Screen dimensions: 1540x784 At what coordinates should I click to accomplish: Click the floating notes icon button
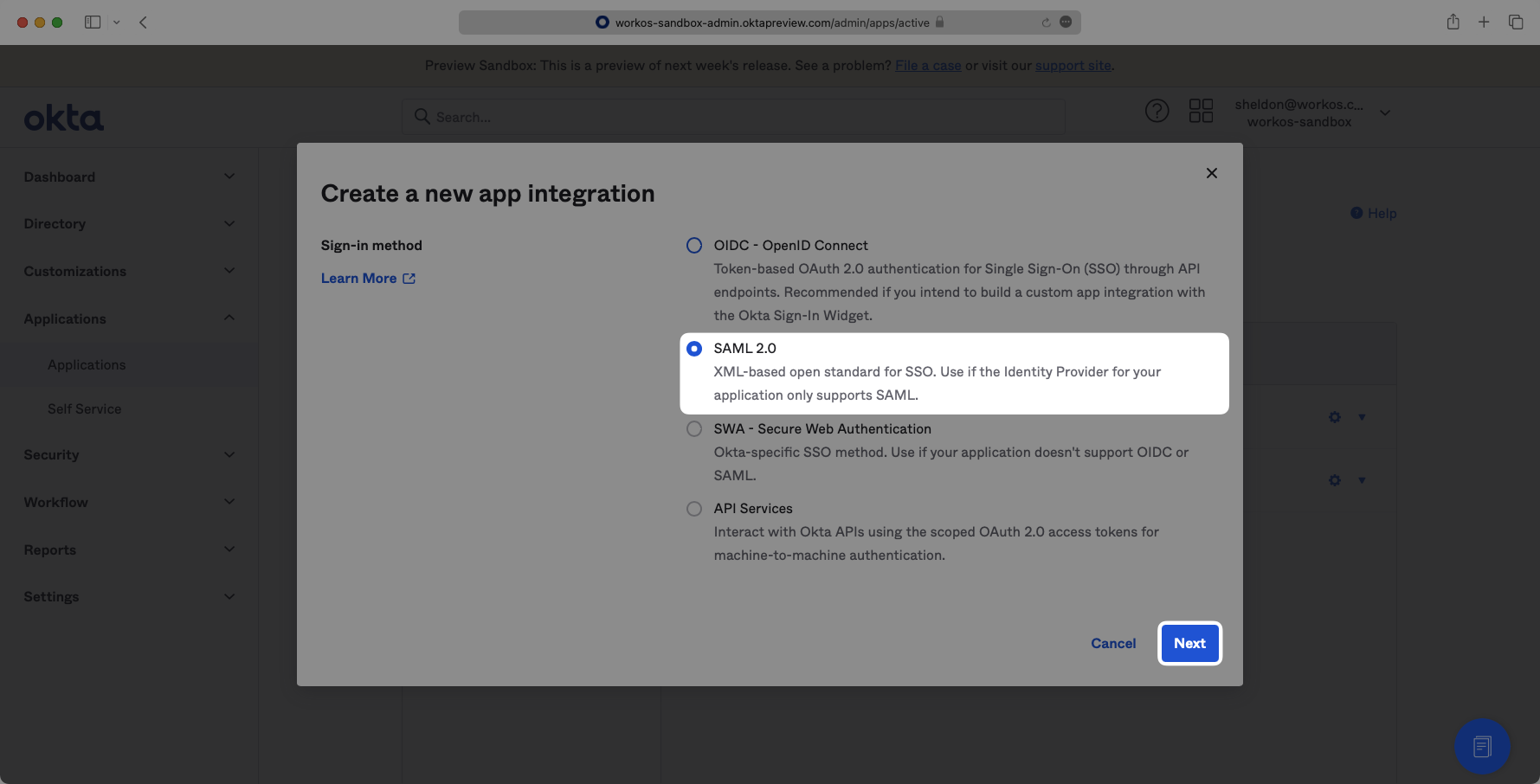tap(1482, 746)
